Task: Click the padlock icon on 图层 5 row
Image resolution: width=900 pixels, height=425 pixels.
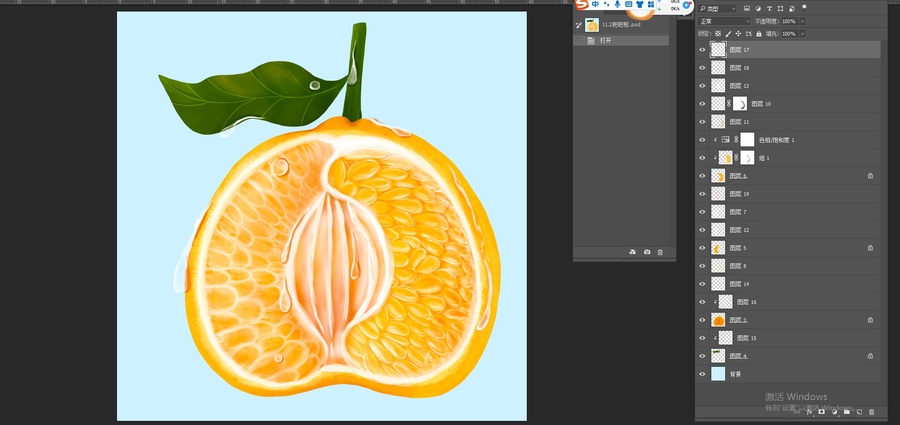Action: tap(871, 248)
